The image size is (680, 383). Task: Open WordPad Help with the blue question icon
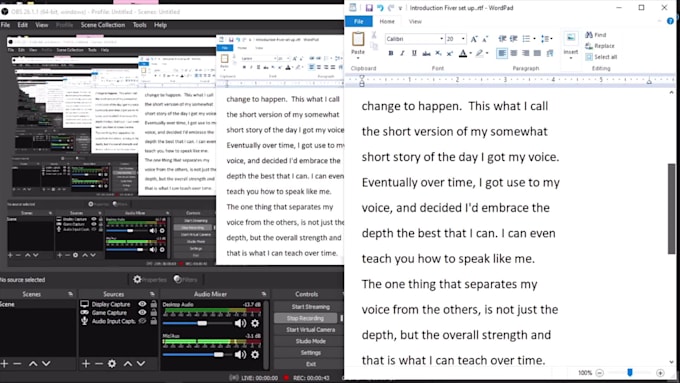[x=670, y=21]
